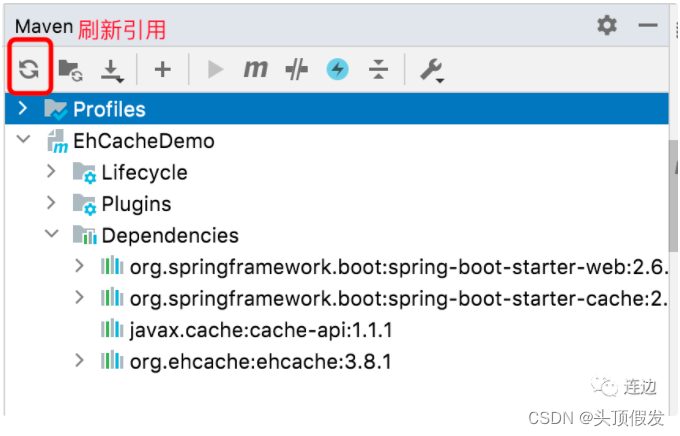Expand the Lifecycle node
Viewport: 680px width, 436px height.
point(51,171)
